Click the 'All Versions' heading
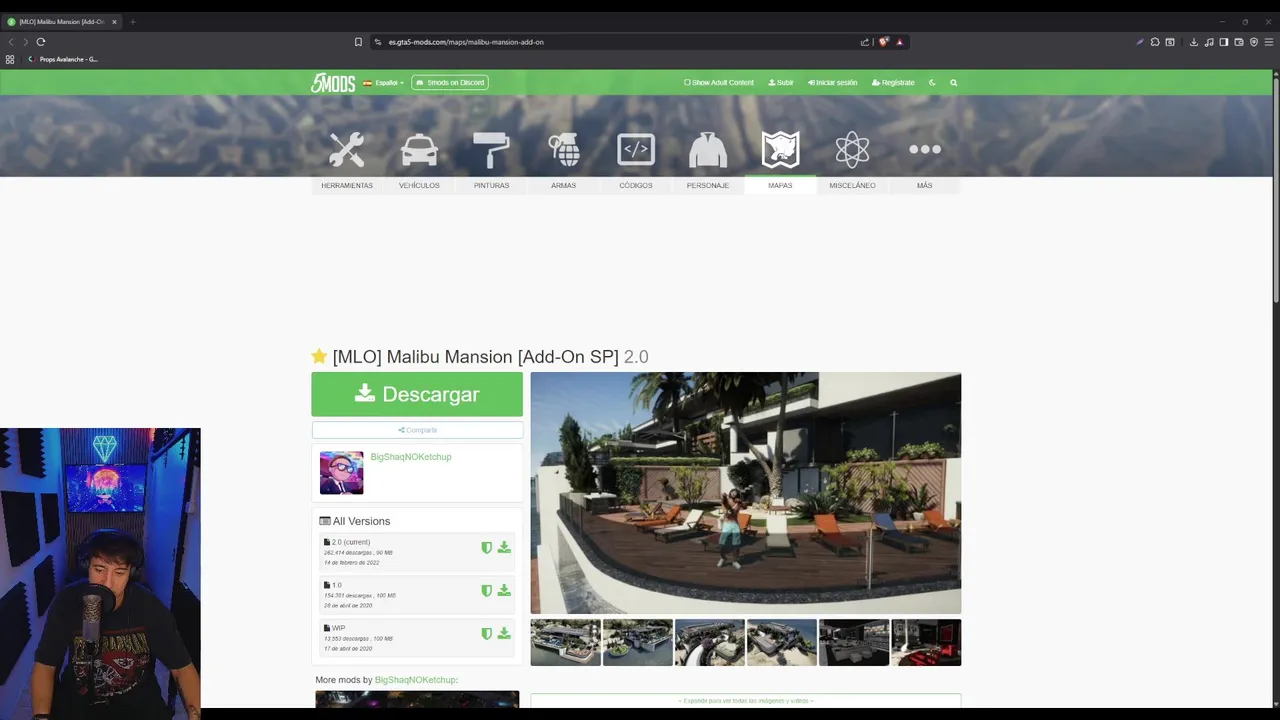Image resolution: width=1280 pixels, height=720 pixels. point(355,521)
